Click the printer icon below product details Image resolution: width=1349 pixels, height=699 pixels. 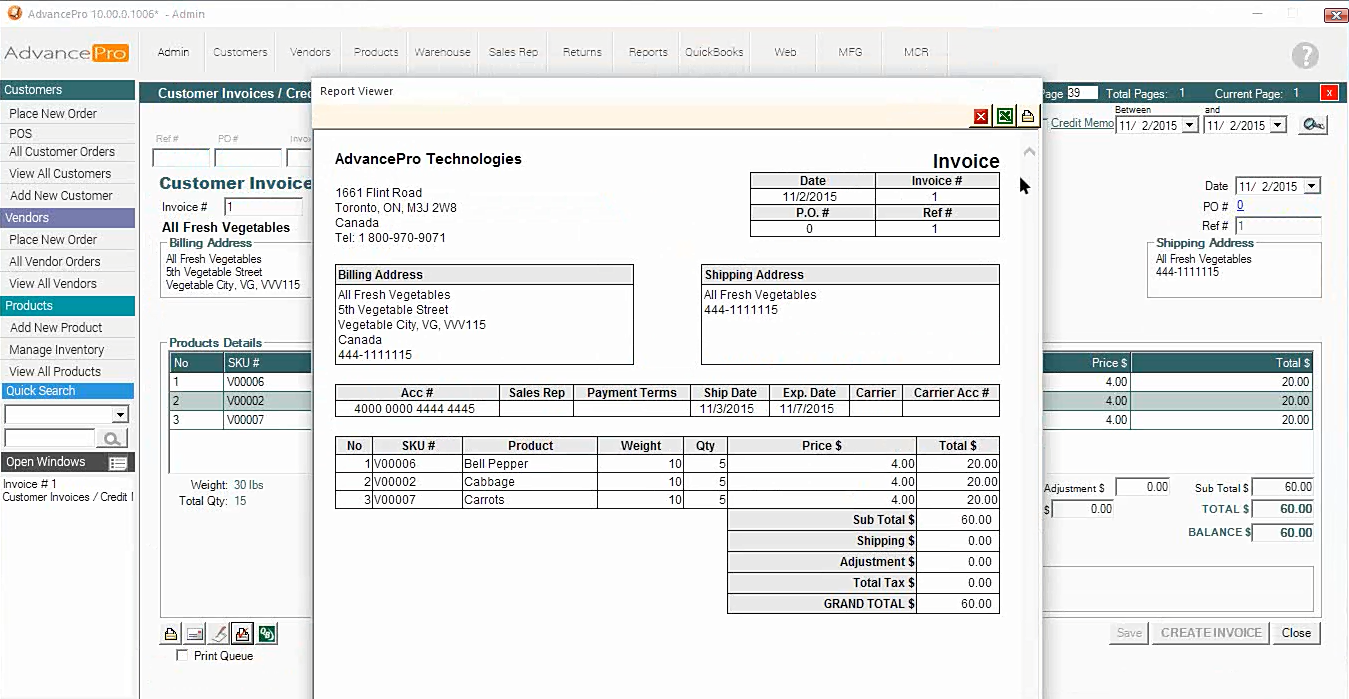coord(171,633)
